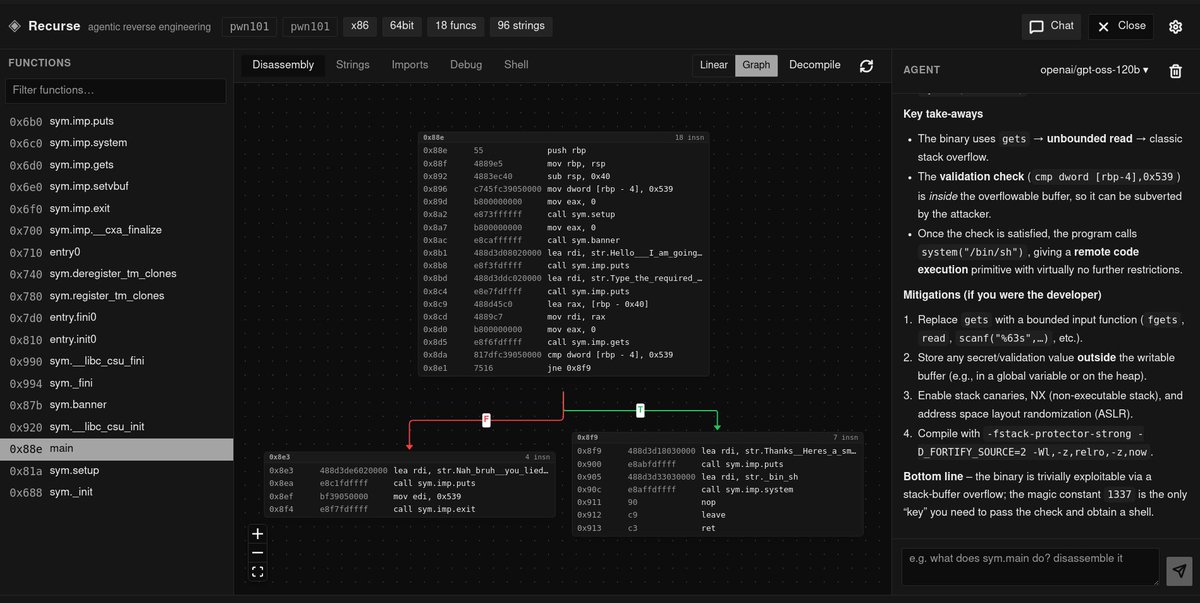Screen dimensions: 1200x603
Task: Open the Debug tab
Action: [466, 65]
